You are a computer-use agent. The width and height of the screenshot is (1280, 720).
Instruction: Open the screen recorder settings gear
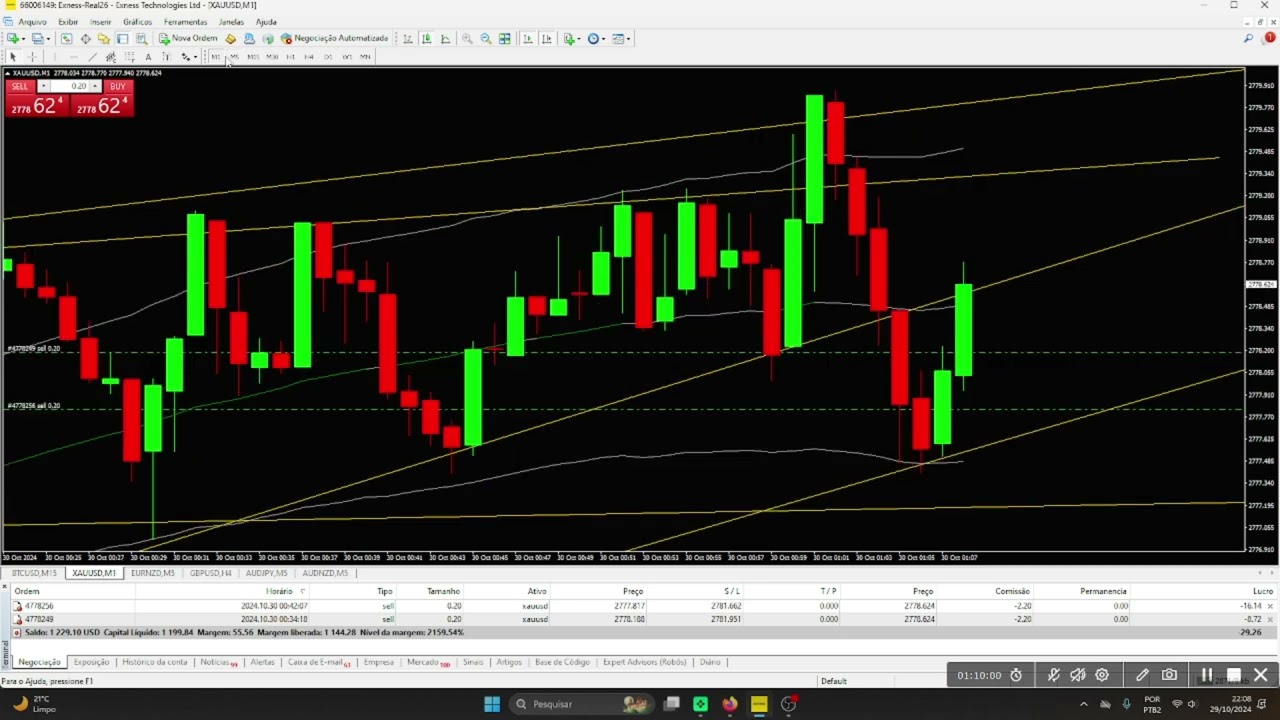point(1102,675)
